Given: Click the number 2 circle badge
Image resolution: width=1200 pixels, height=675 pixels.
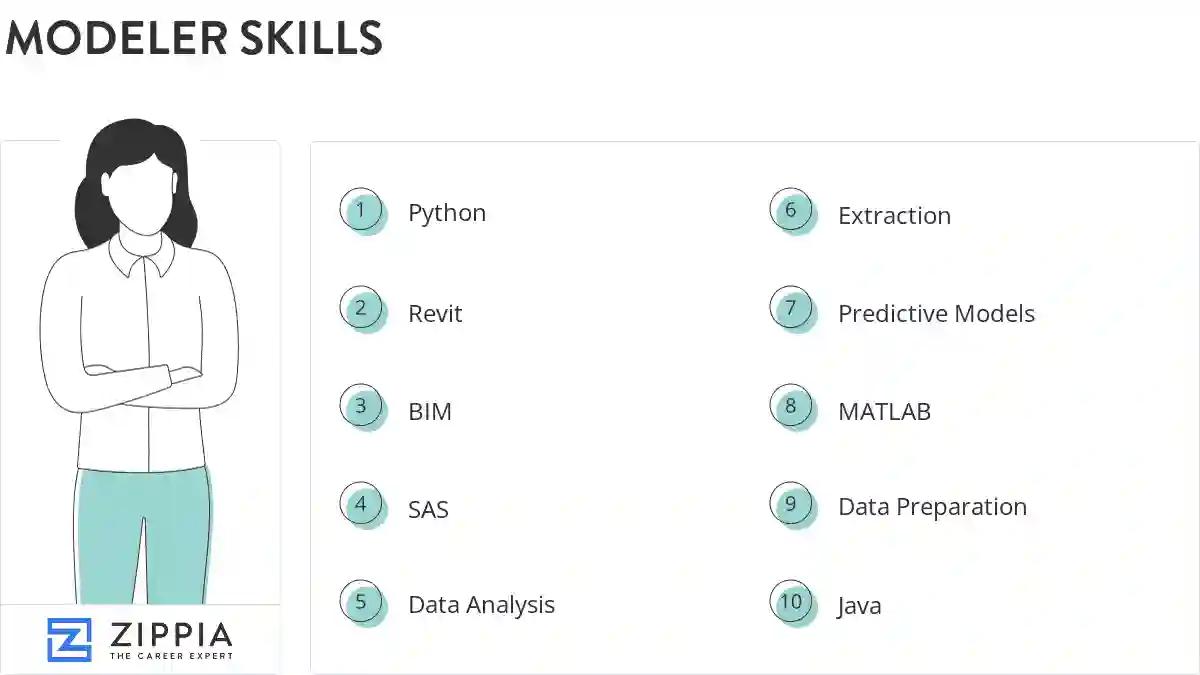Looking at the screenshot, I should click(x=362, y=309).
